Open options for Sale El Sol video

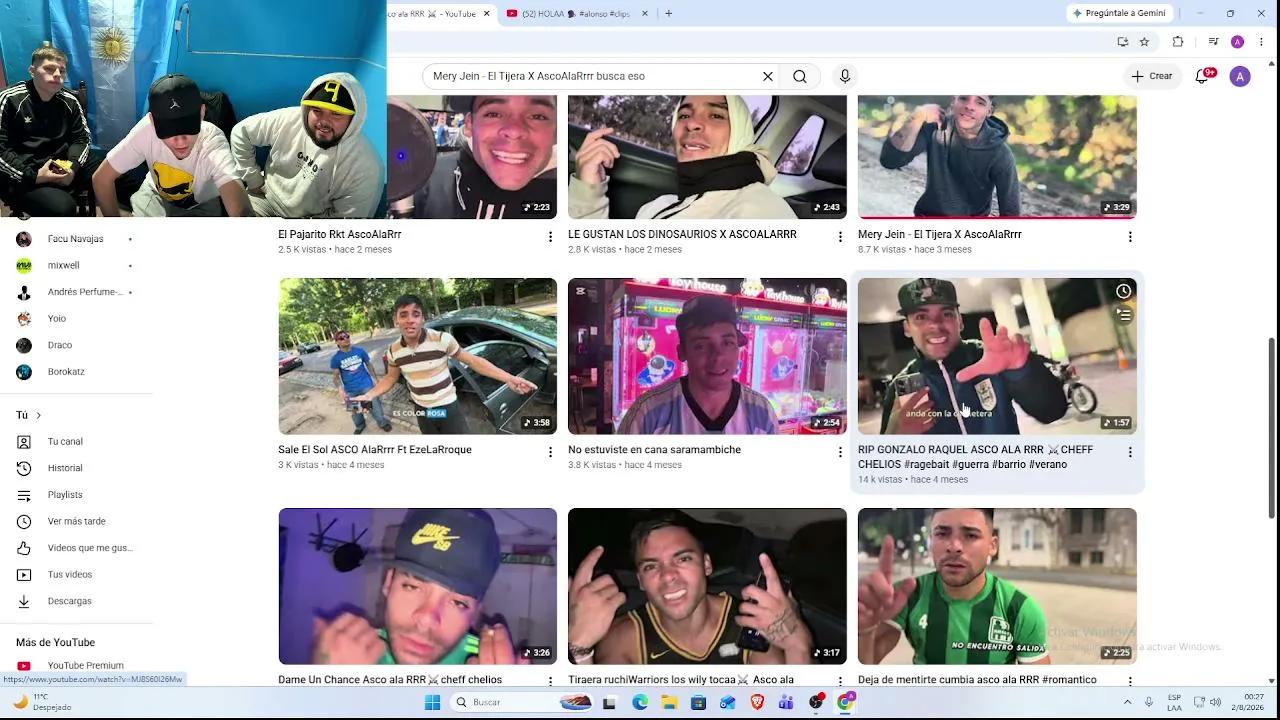click(550, 452)
